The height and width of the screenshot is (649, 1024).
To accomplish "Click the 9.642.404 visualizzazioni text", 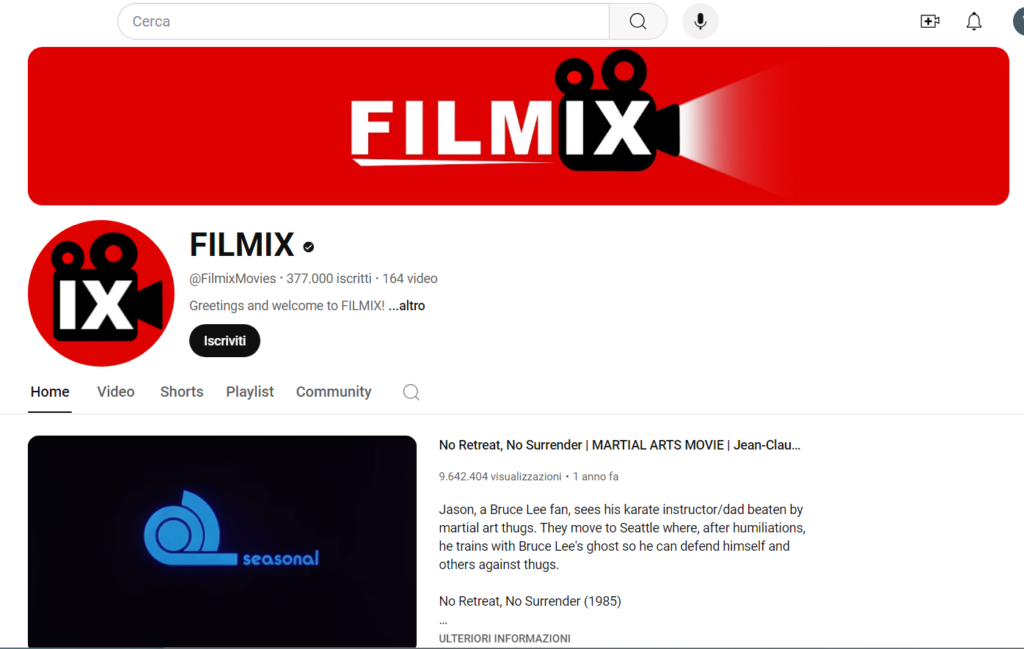I will (500, 477).
